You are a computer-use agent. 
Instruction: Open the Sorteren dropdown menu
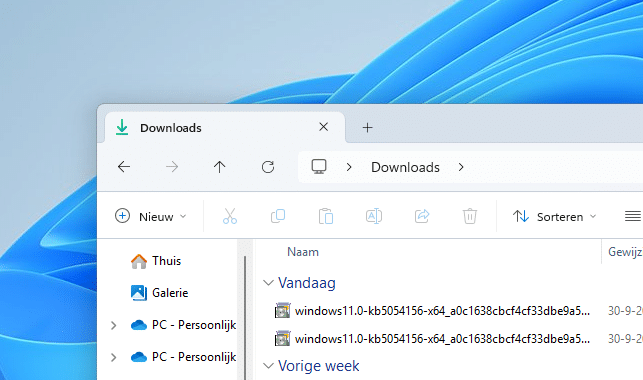tap(554, 216)
